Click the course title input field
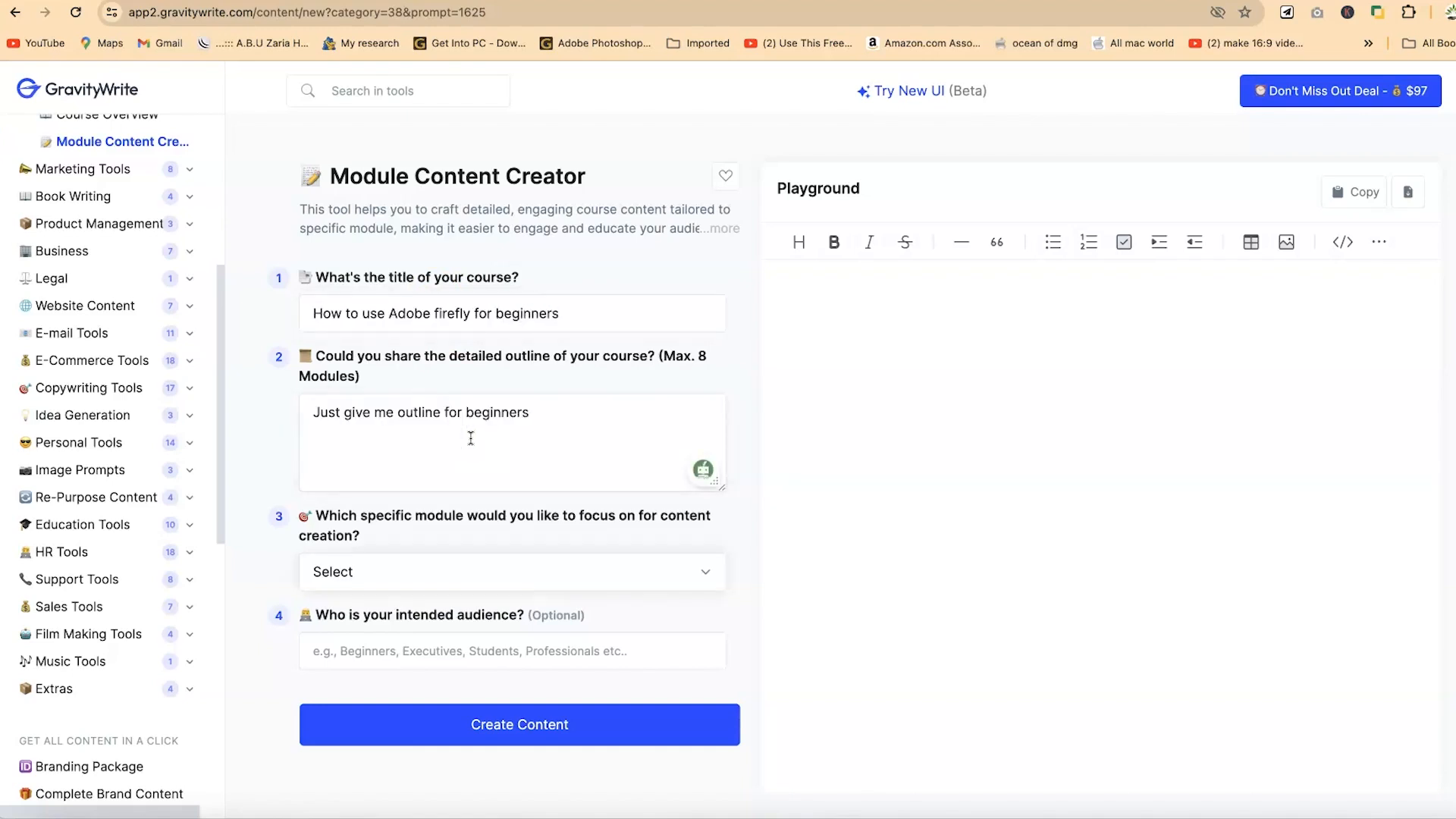The height and width of the screenshot is (819, 1456). point(512,313)
